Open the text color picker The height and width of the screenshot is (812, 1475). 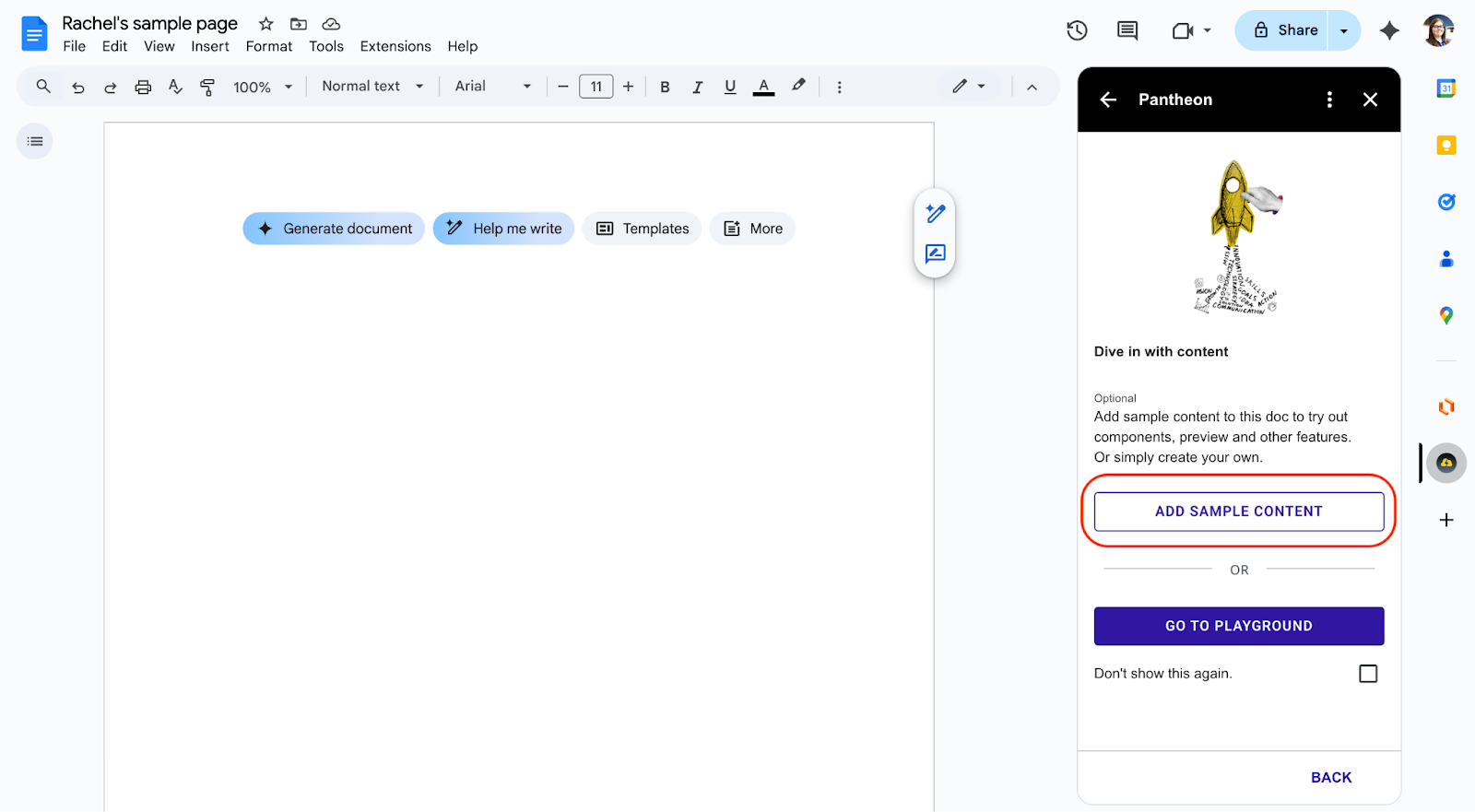[x=763, y=87]
